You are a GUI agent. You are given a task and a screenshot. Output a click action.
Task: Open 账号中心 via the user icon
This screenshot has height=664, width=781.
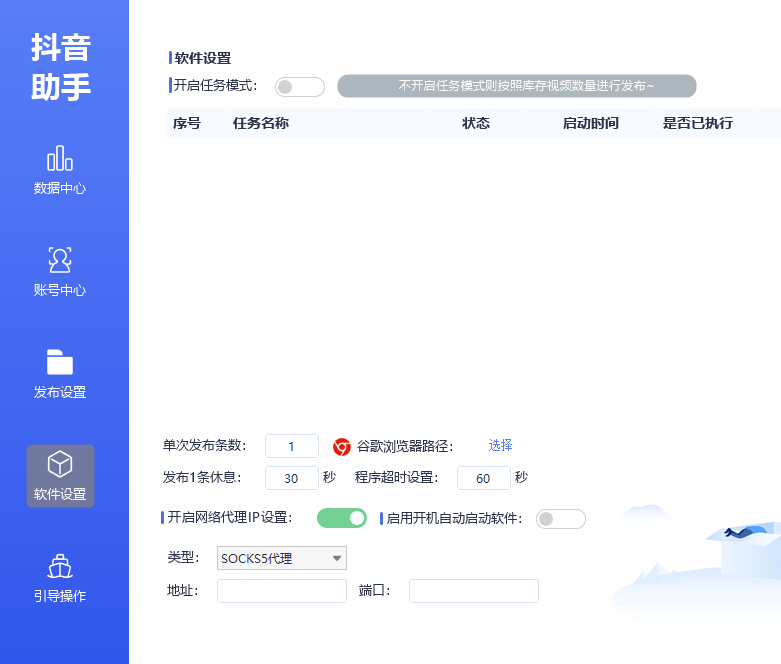tap(60, 260)
